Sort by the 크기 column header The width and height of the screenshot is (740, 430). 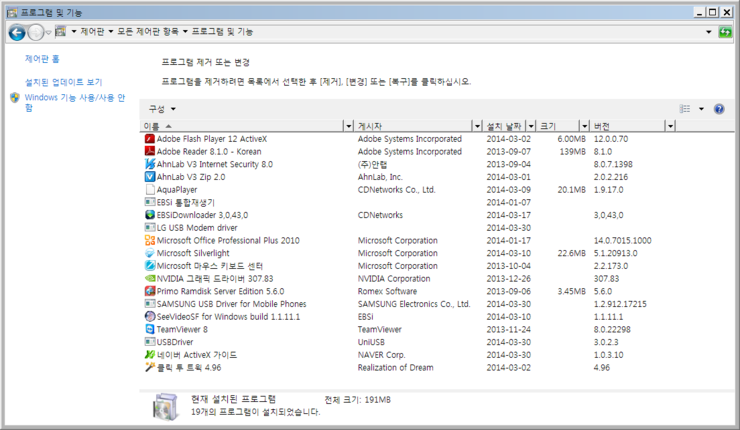(558, 126)
